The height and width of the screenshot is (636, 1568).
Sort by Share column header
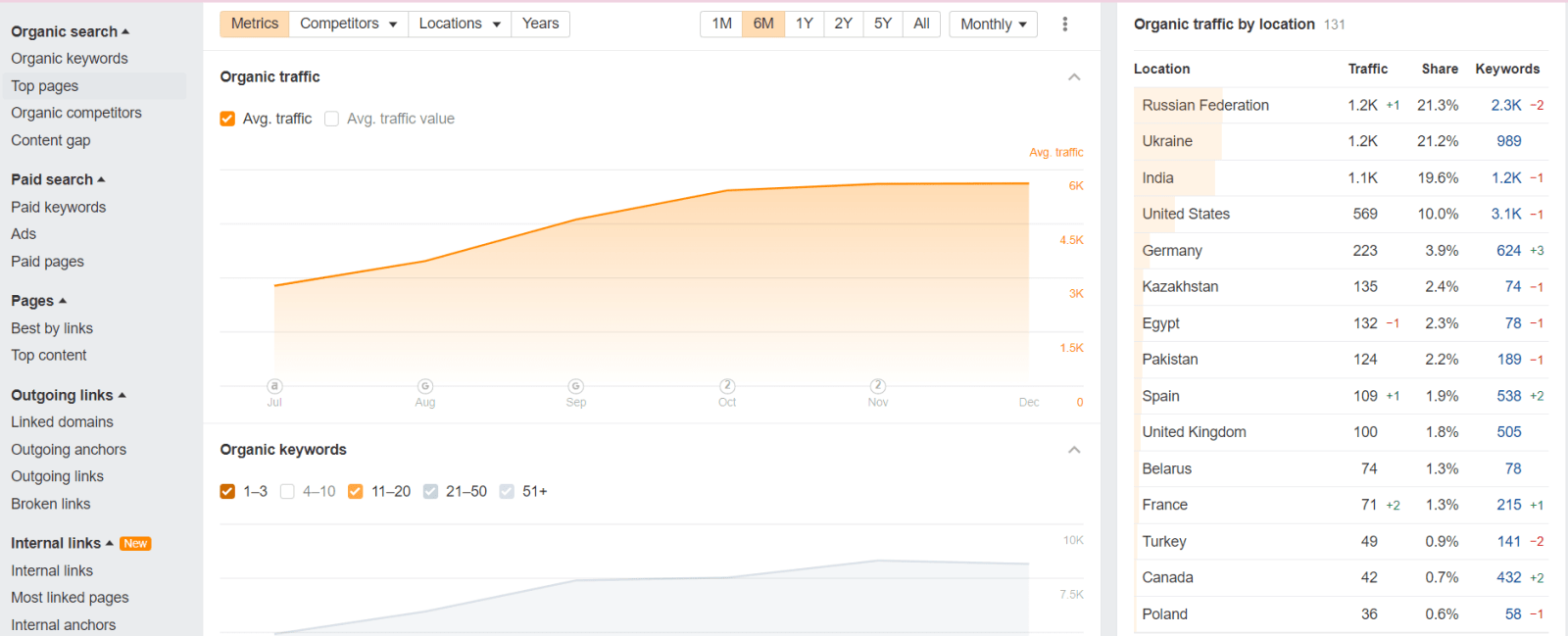pos(1440,69)
